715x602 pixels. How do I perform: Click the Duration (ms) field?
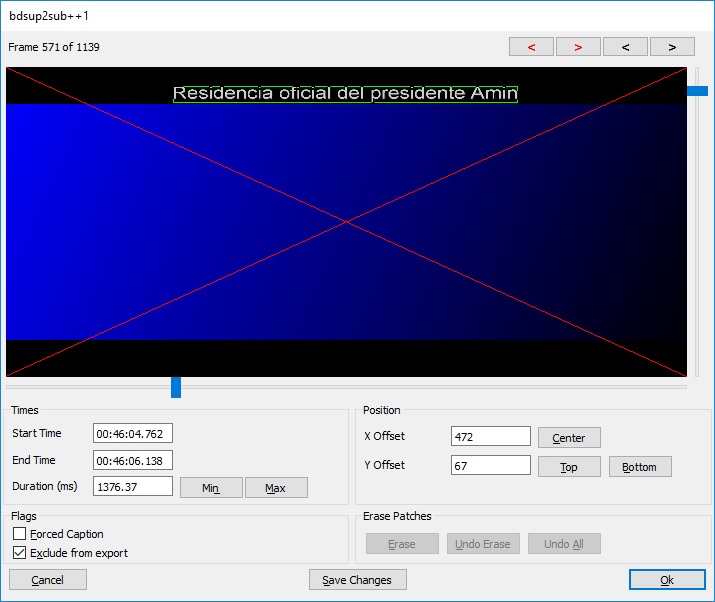[x=133, y=486]
